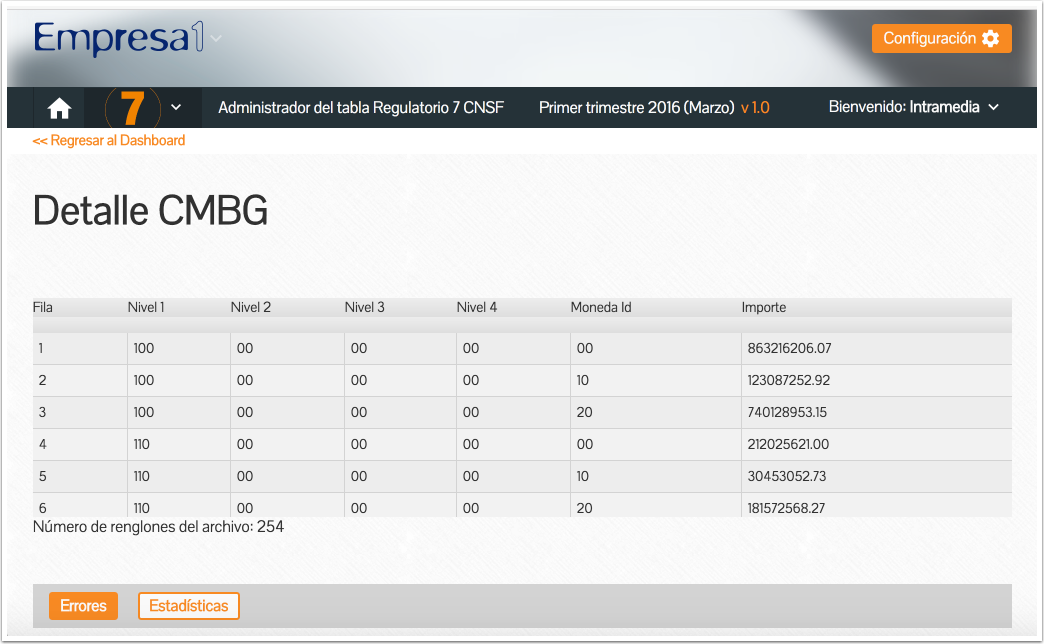
Task: Switch to the Estadísticas view
Action: point(188,606)
